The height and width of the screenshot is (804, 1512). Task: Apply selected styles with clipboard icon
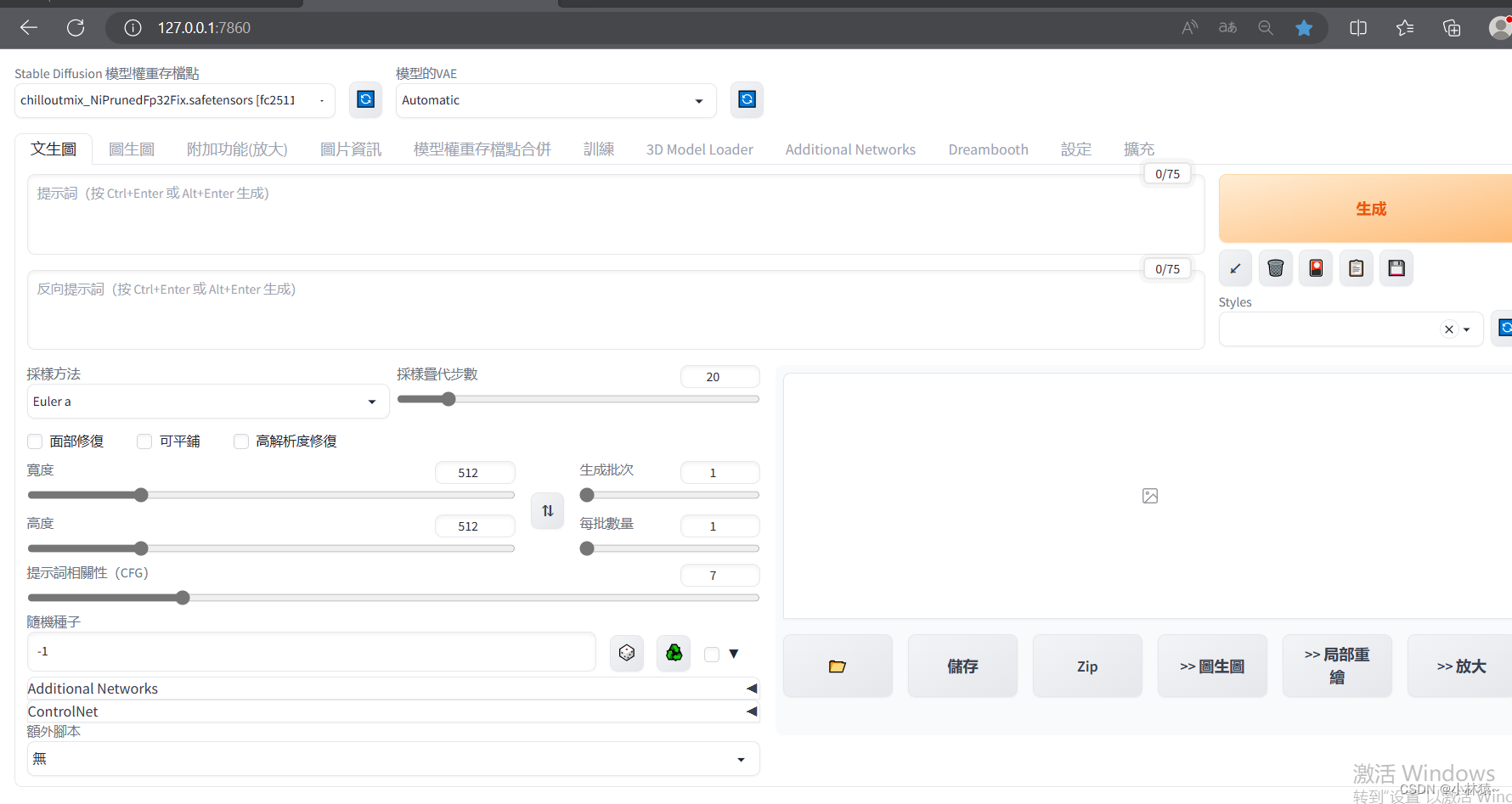tap(1357, 268)
